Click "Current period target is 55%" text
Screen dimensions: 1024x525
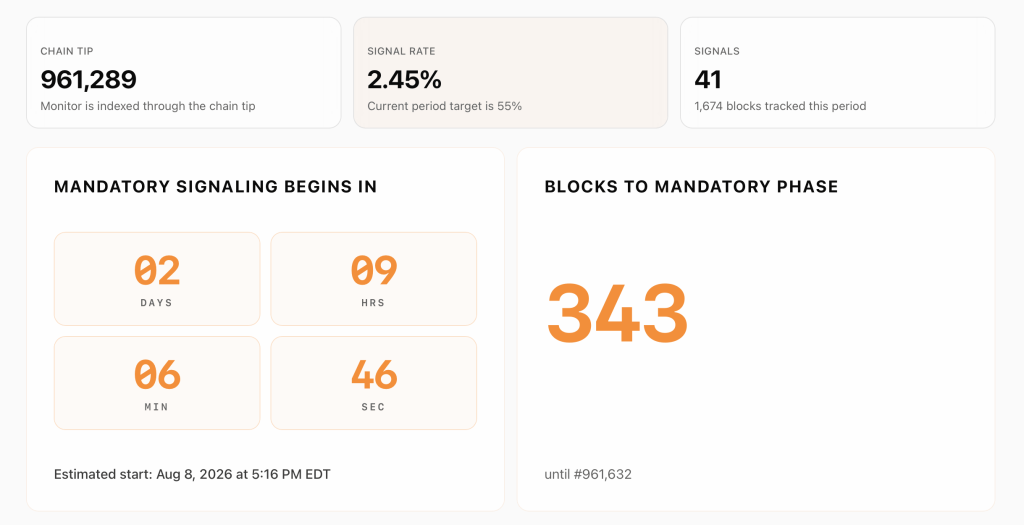pos(445,106)
